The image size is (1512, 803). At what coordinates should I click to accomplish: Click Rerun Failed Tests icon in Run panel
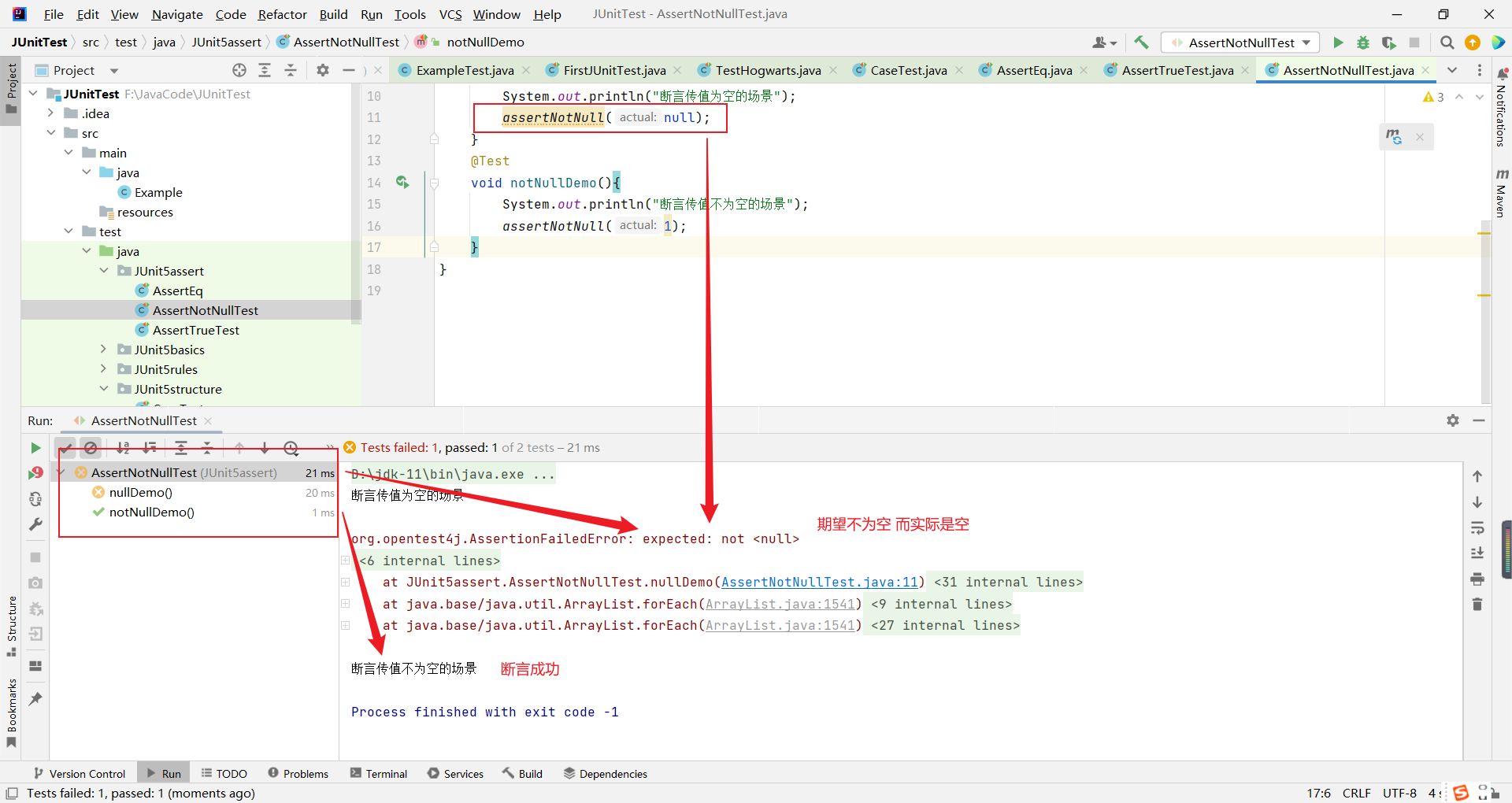[35, 473]
